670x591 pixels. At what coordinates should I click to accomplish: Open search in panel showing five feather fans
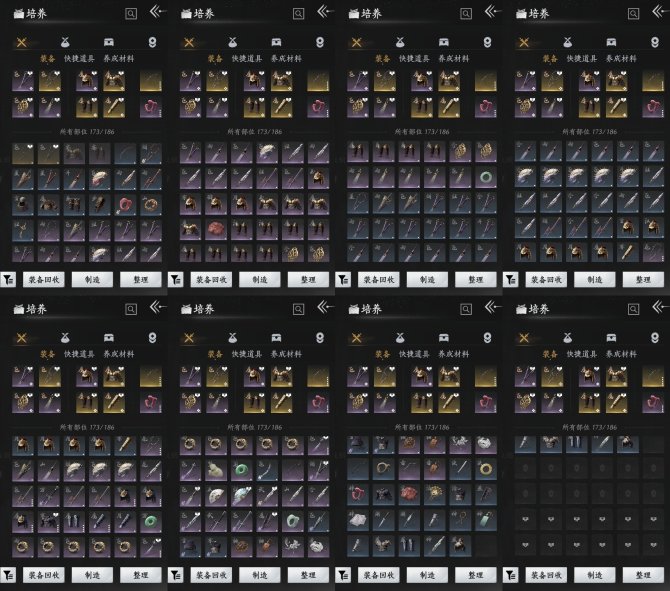633,14
